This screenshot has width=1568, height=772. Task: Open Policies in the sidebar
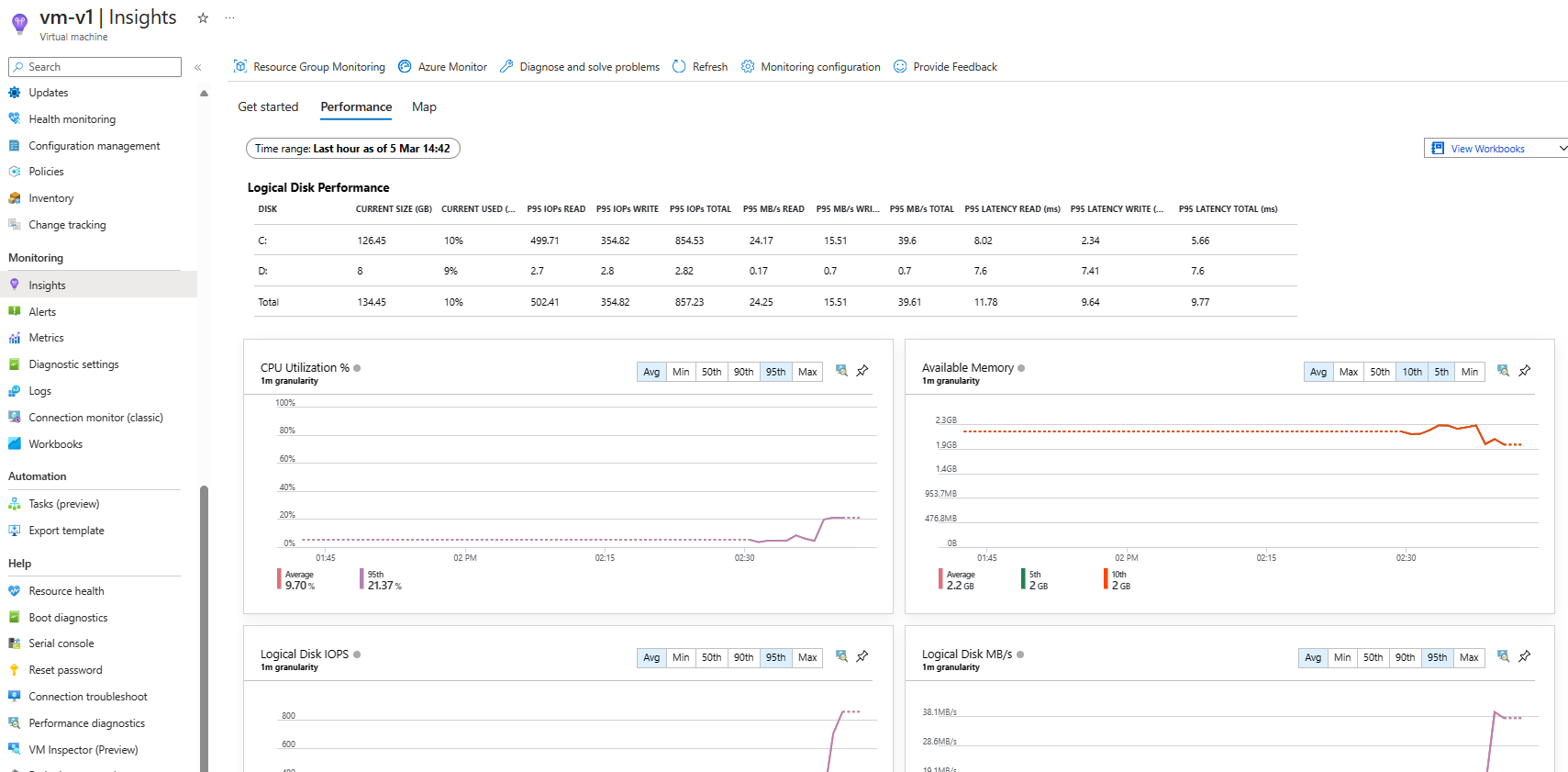tap(46, 172)
